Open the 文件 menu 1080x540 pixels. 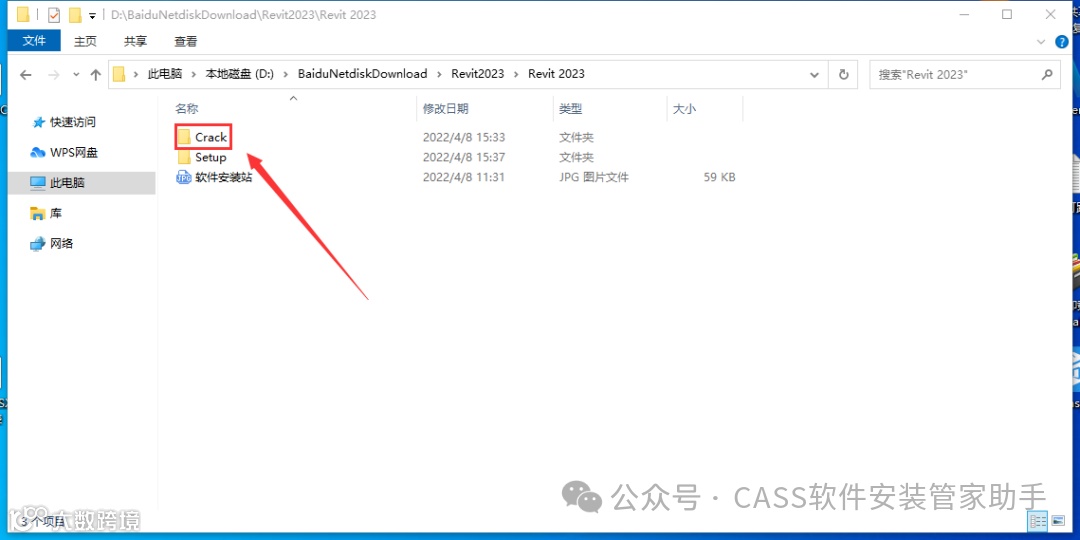coord(33,41)
